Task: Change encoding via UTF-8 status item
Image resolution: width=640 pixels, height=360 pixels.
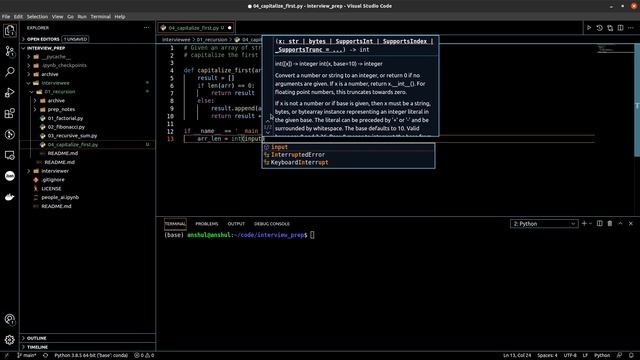Action: pyautogui.click(x=570, y=356)
